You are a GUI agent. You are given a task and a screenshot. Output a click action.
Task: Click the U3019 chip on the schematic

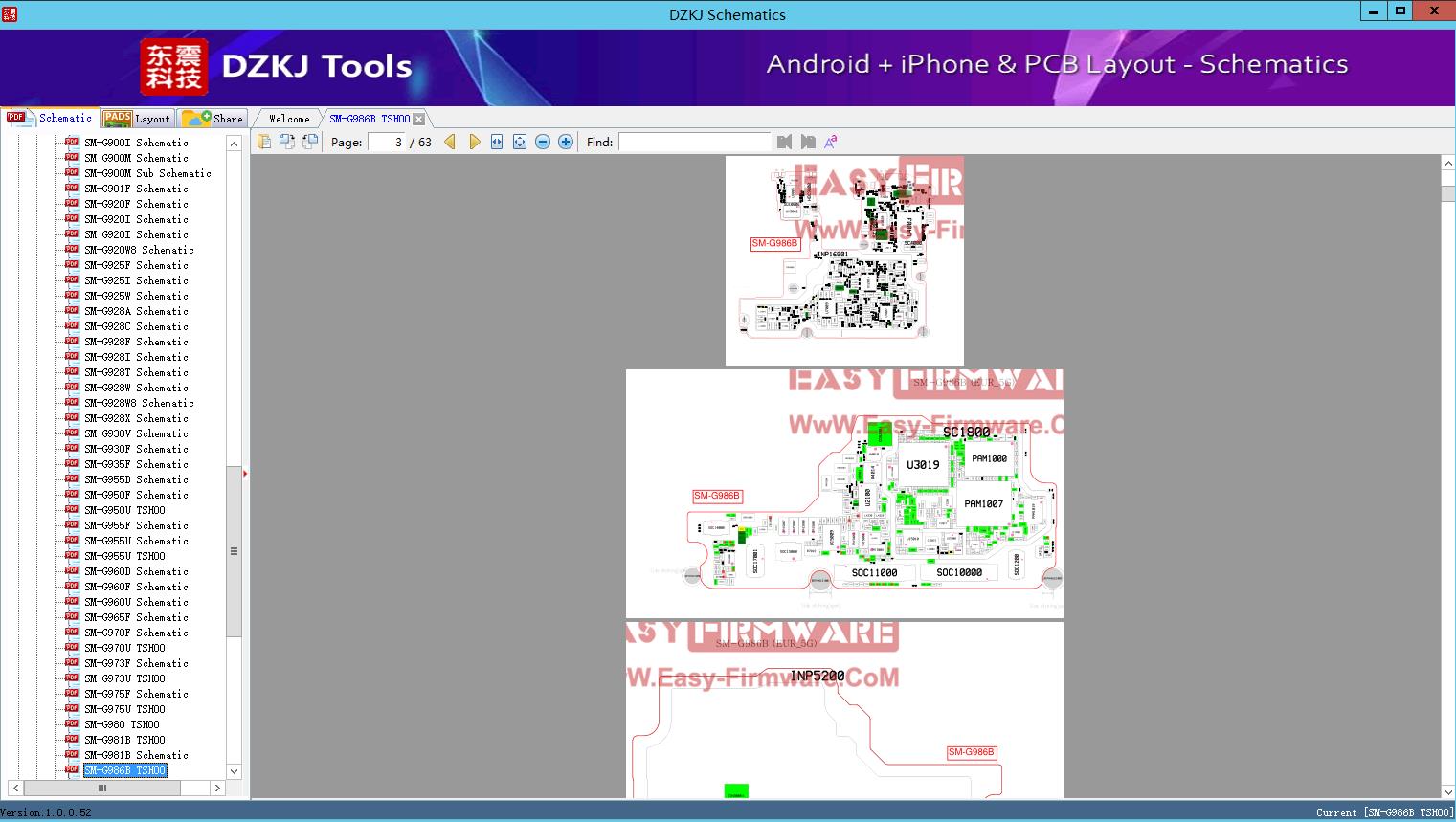pyautogui.click(x=923, y=465)
